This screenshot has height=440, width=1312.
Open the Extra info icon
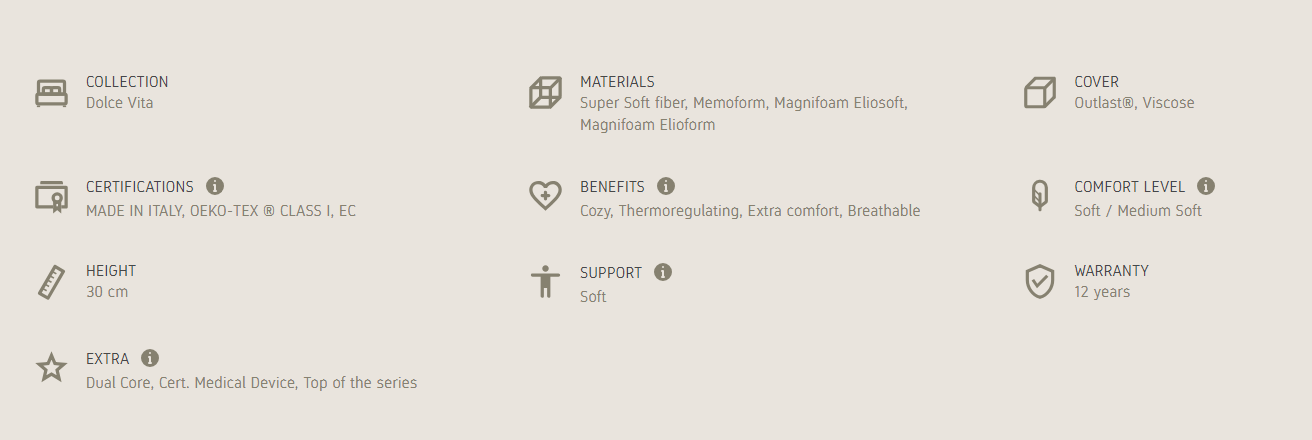pos(150,358)
